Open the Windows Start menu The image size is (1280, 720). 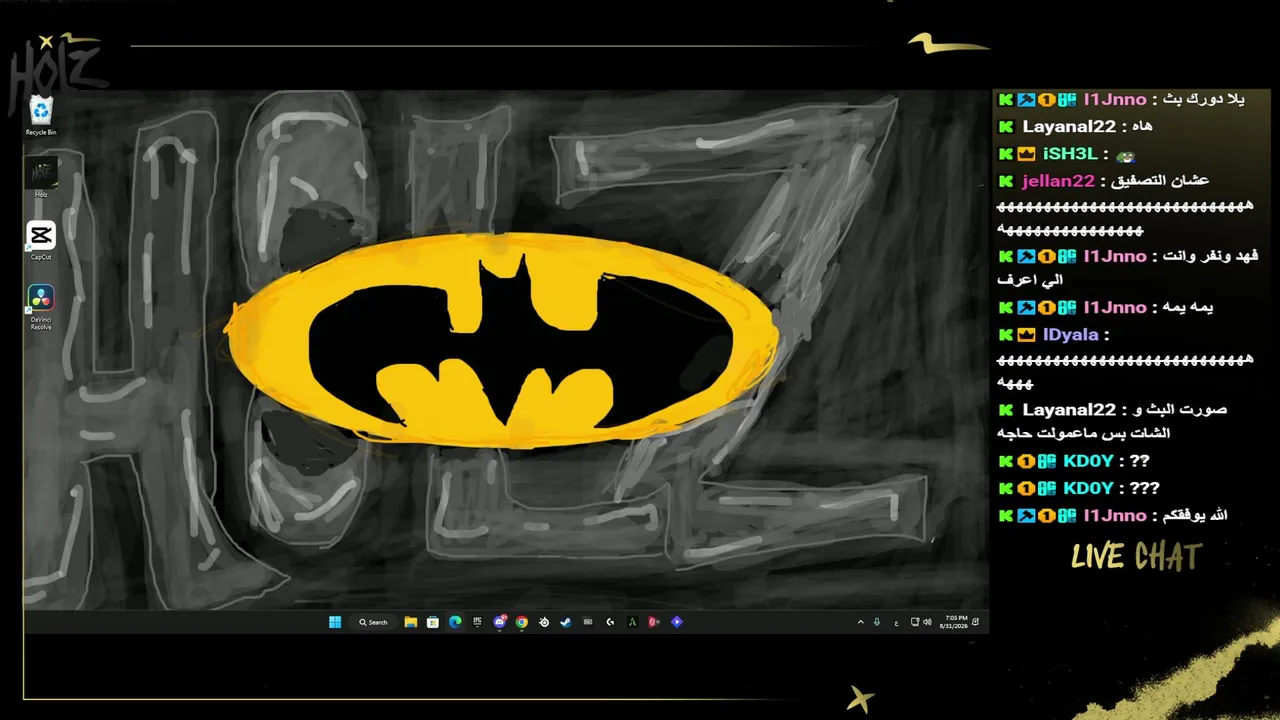point(335,622)
